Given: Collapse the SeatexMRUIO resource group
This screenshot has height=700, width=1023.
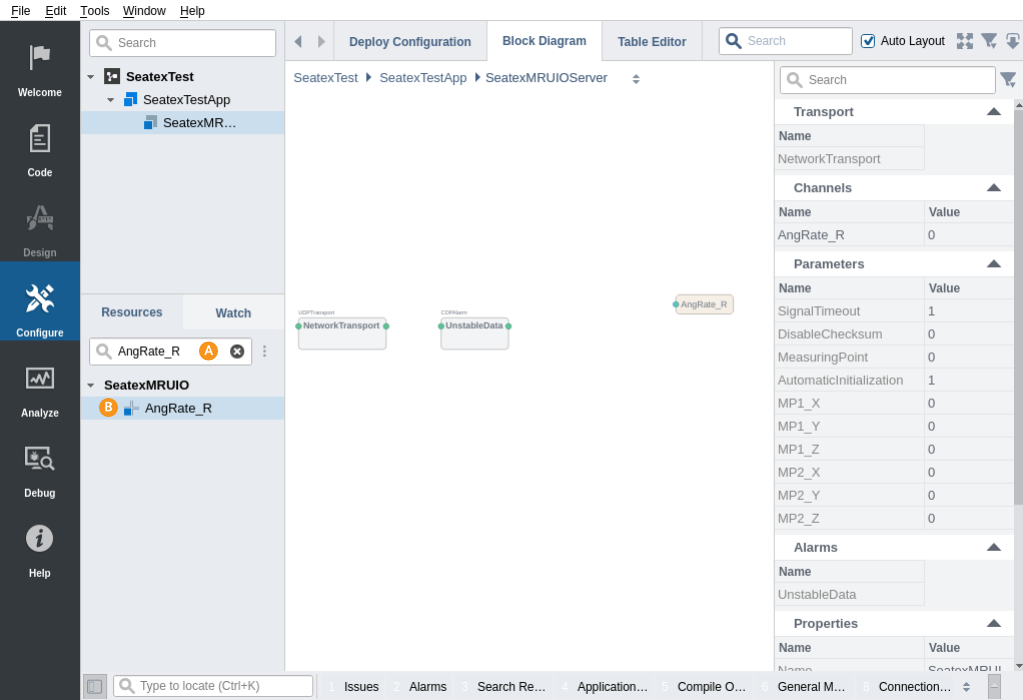Looking at the screenshot, I should [x=91, y=385].
